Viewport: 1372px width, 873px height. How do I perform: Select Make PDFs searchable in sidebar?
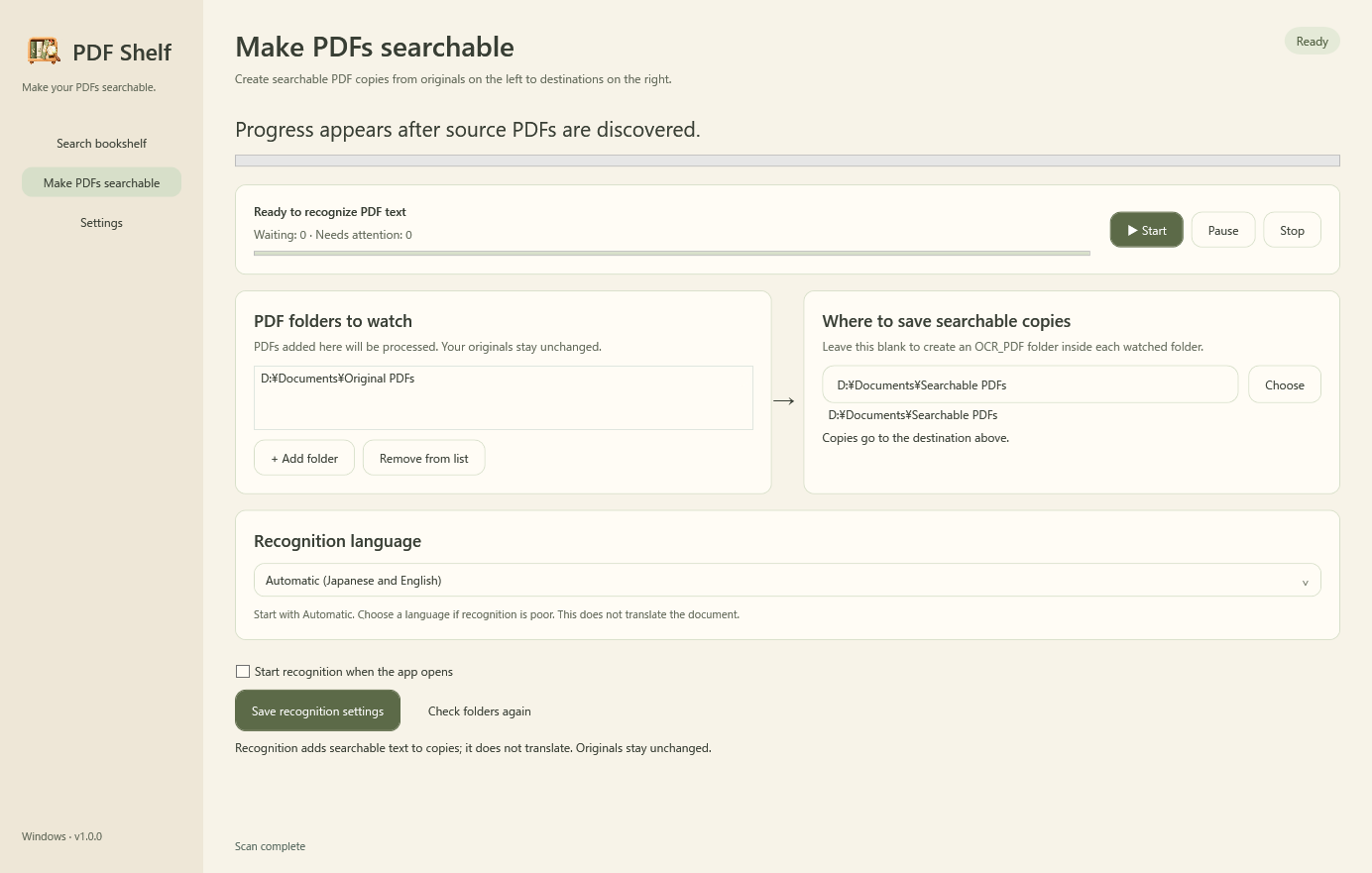(x=101, y=182)
